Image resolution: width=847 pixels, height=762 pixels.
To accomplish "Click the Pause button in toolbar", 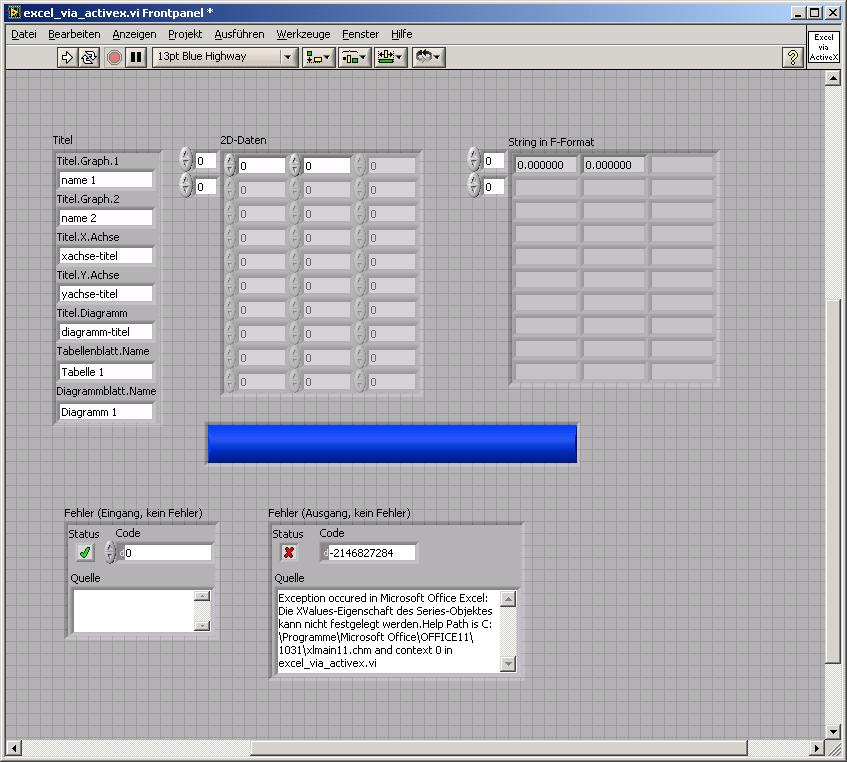I will [x=136, y=57].
